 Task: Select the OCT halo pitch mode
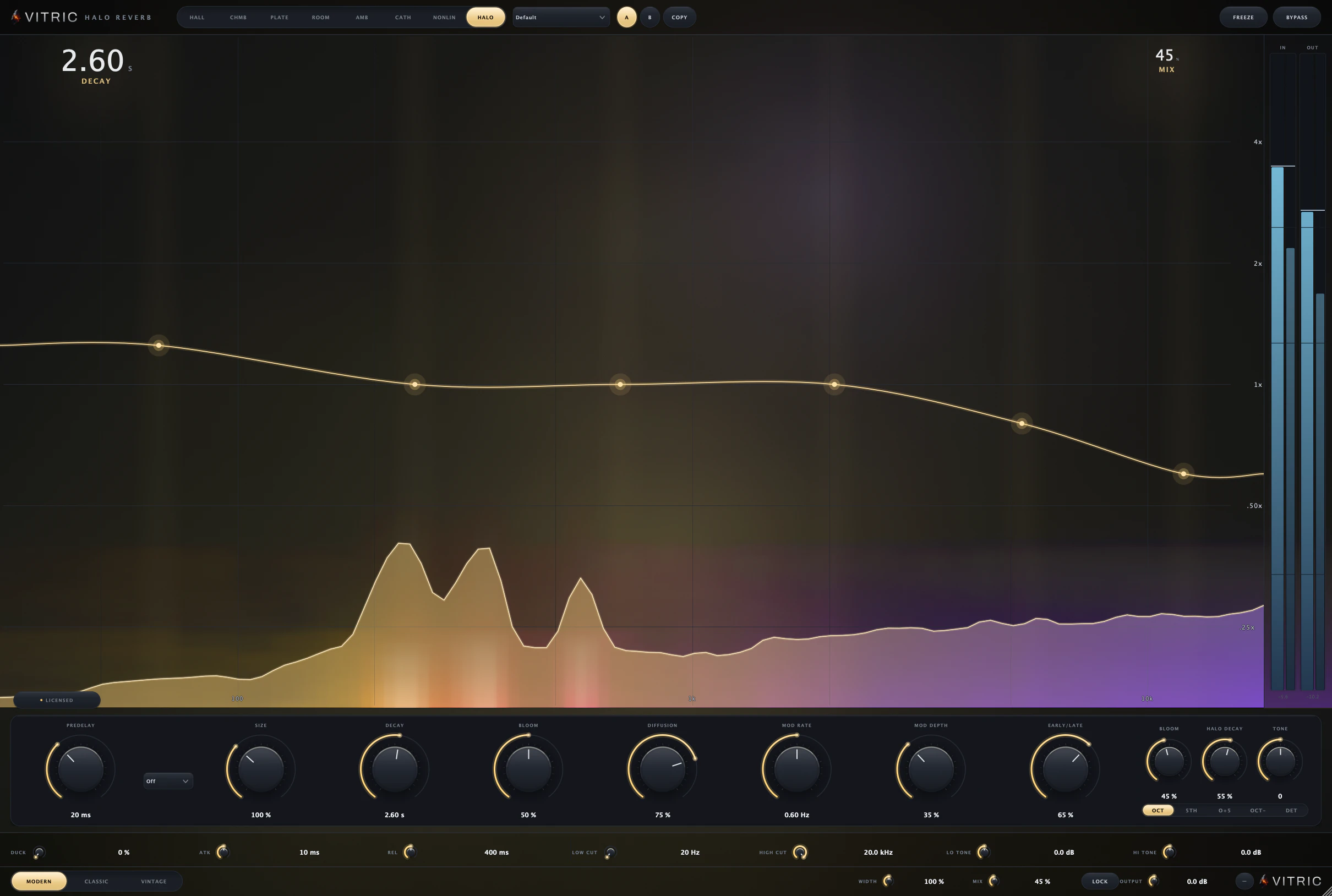(1158, 810)
